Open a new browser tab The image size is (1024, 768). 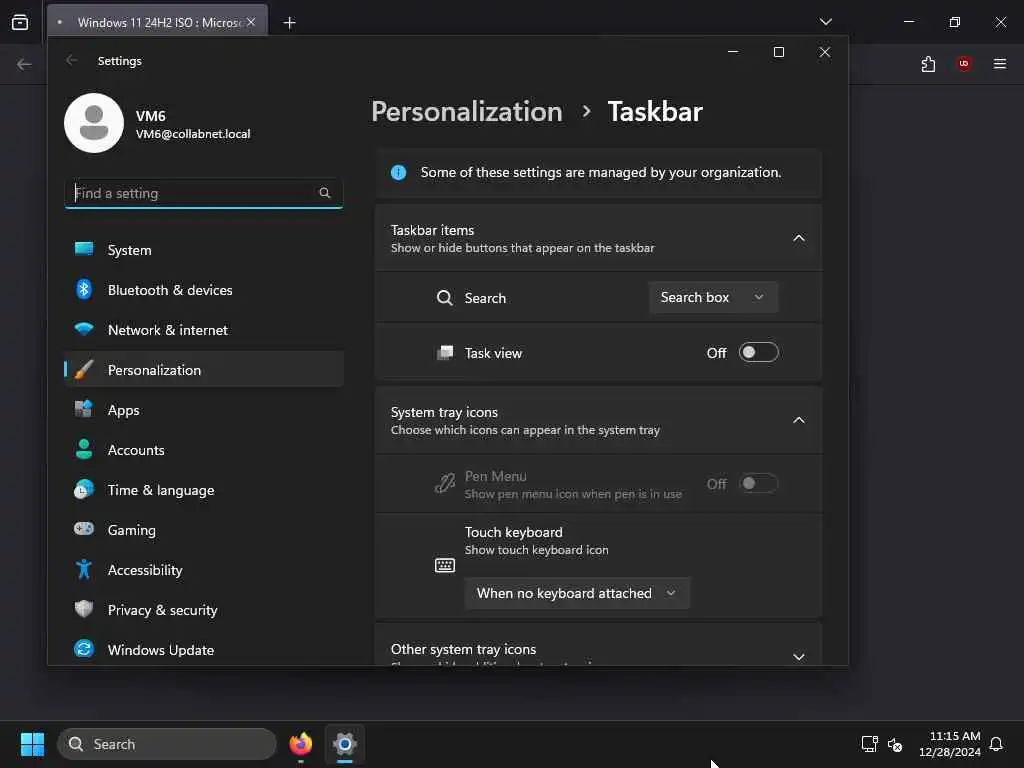(x=289, y=23)
